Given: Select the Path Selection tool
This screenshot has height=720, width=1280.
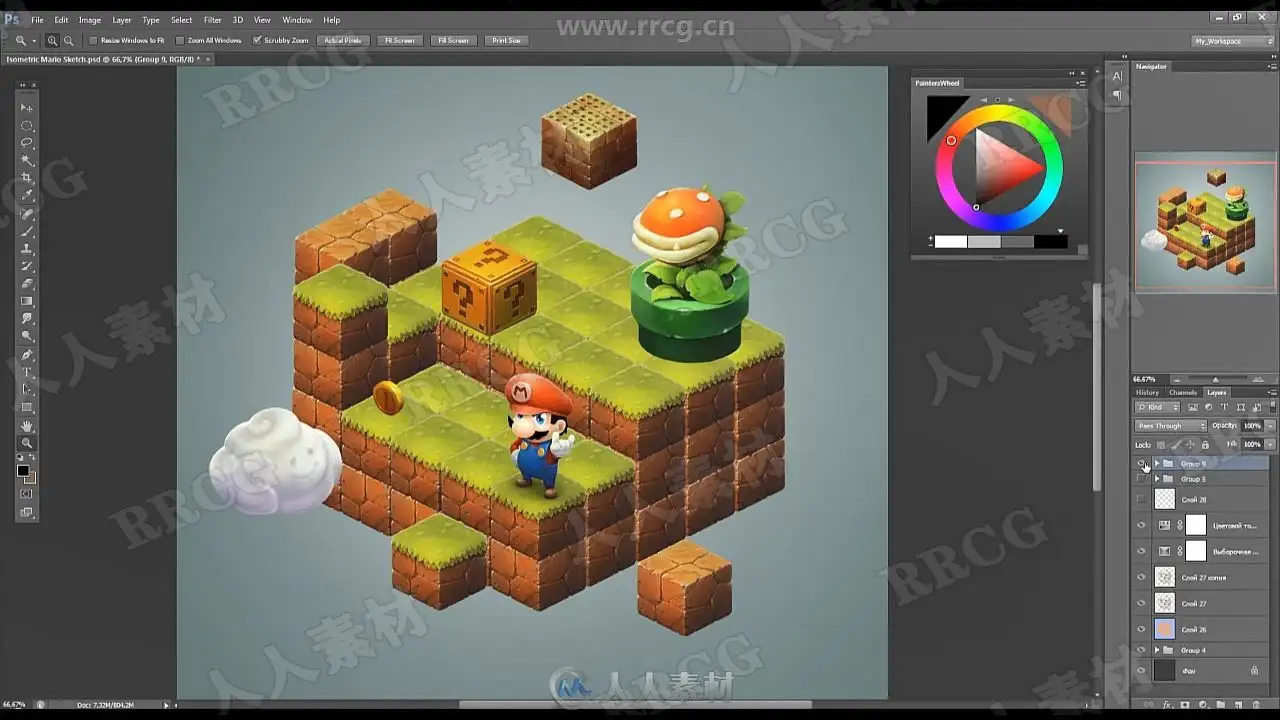Looking at the screenshot, I should [27, 389].
